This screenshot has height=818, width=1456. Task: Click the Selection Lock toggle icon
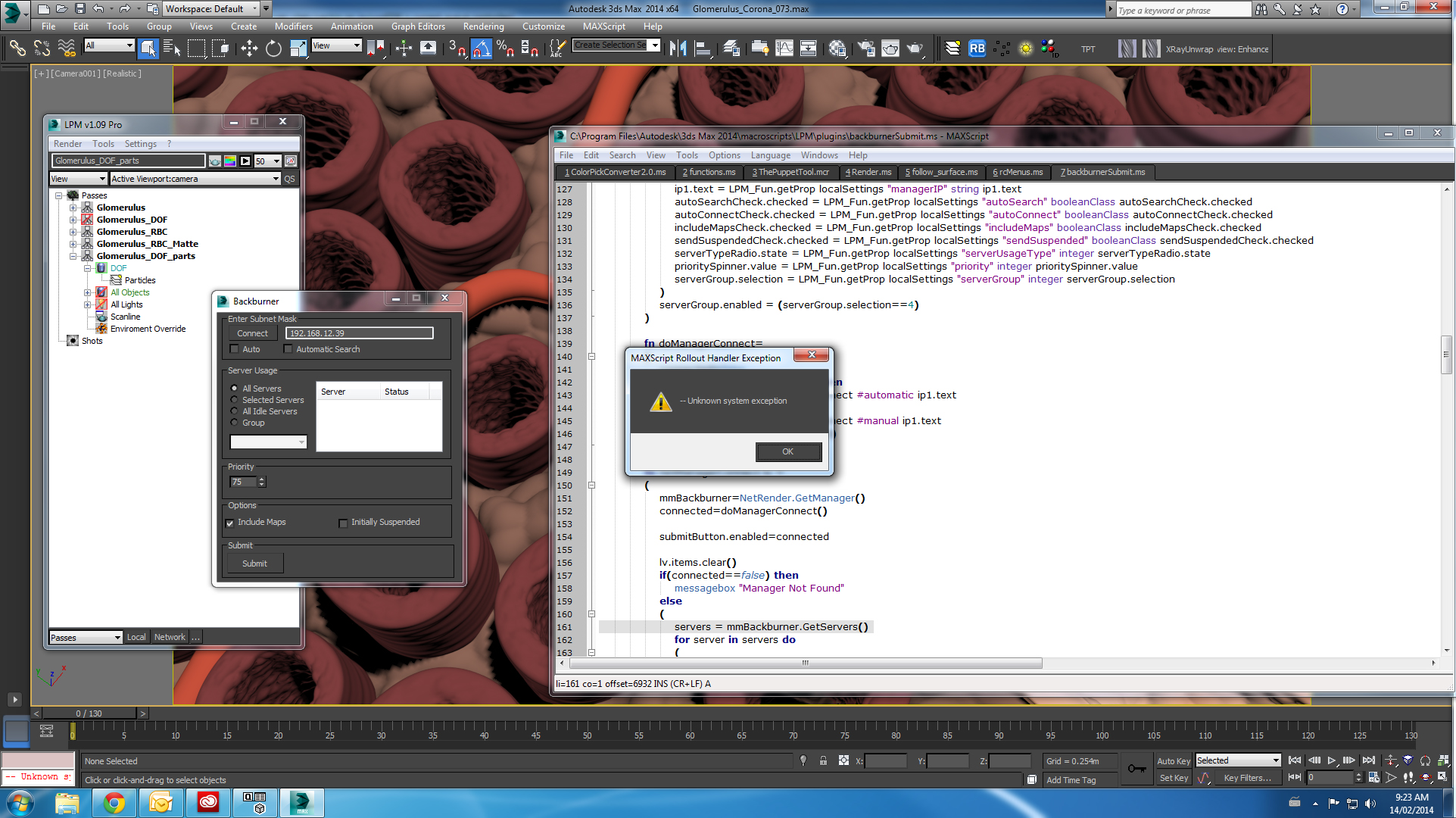pyautogui.click(x=823, y=760)
